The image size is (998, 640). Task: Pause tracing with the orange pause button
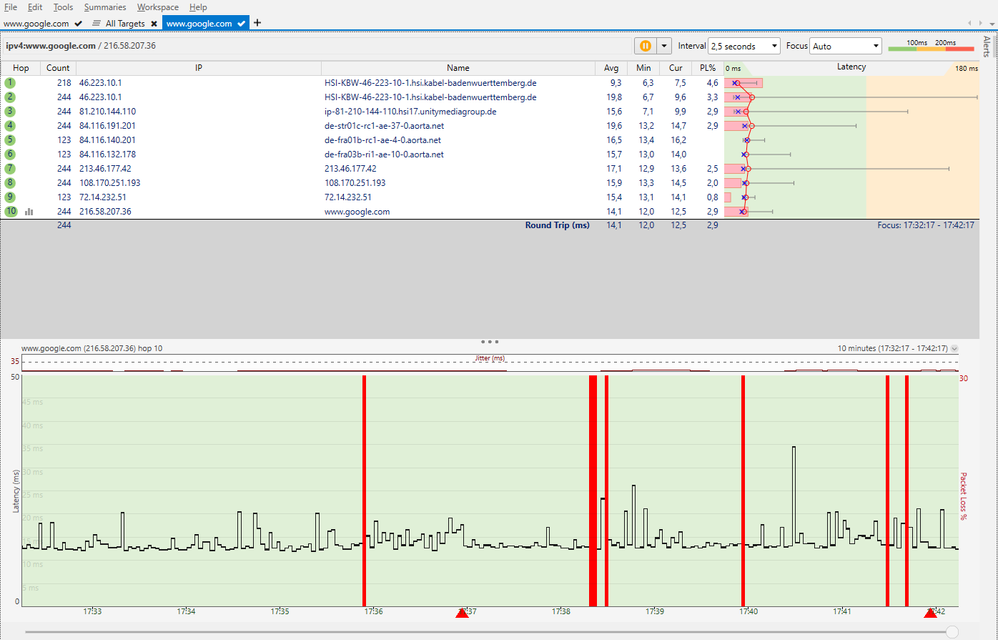646,45
